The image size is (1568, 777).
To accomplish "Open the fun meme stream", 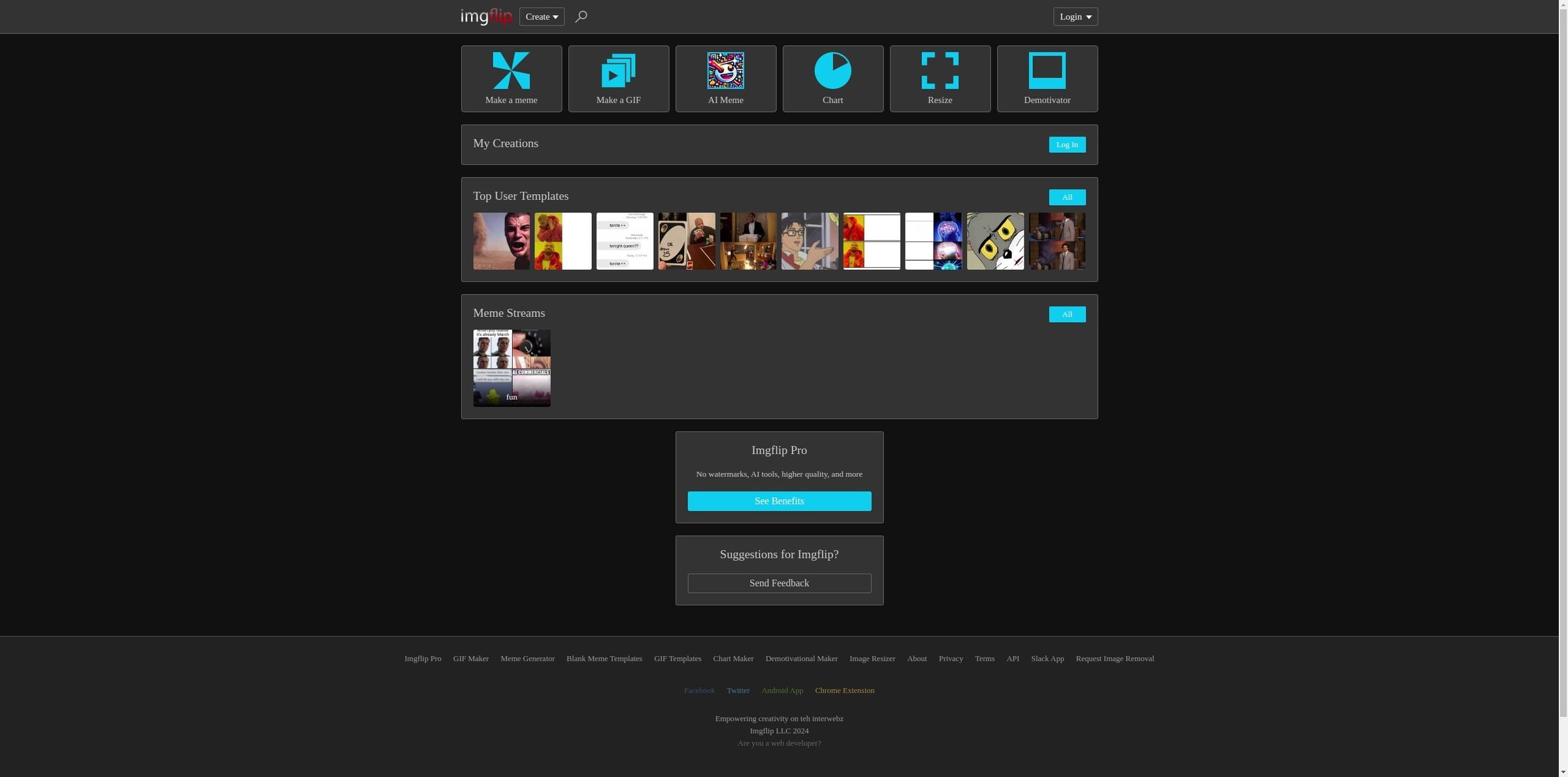I will coord(512,368).
